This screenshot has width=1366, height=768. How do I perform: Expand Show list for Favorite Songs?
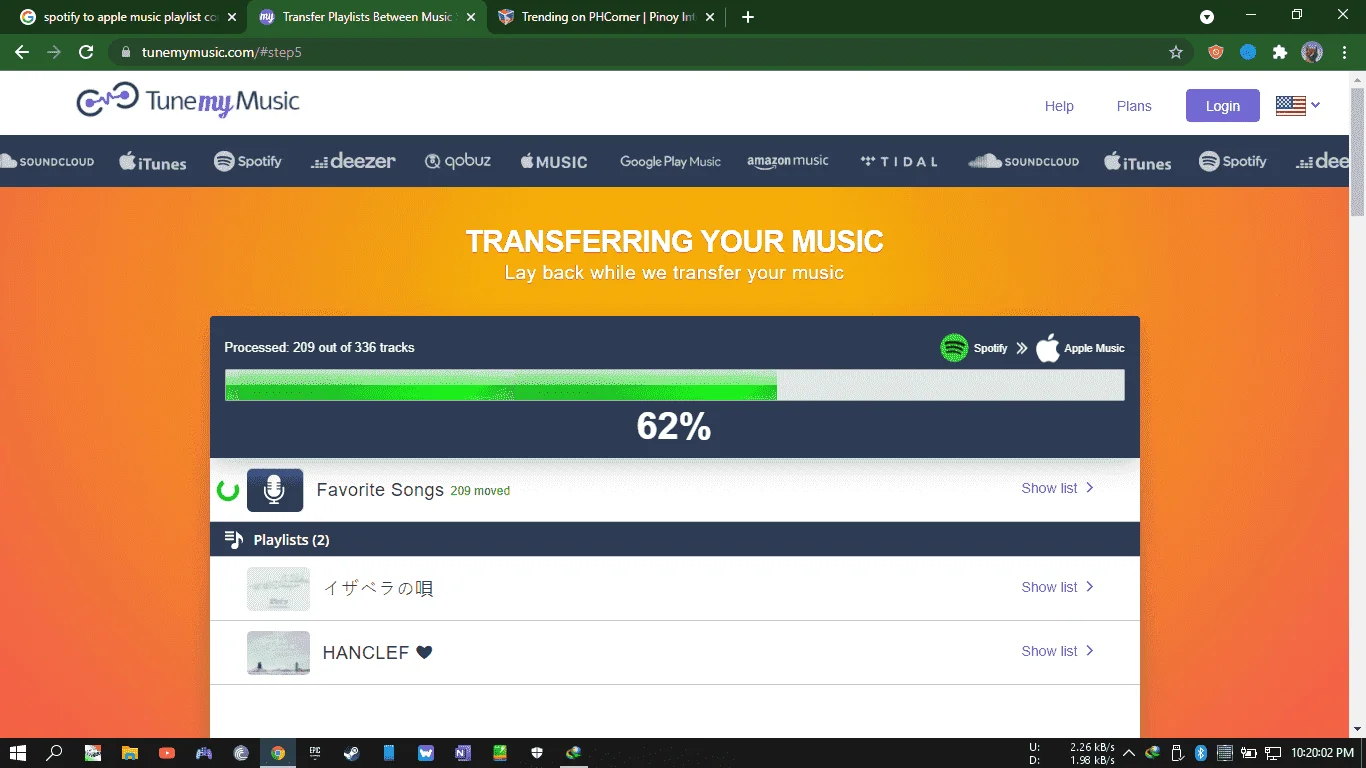coord(1058,488)
